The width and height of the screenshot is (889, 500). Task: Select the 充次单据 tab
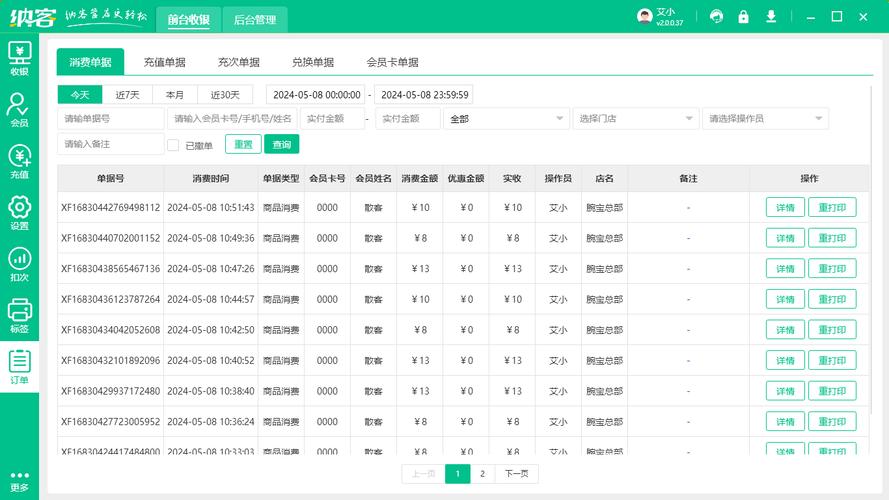coord(239,62)
